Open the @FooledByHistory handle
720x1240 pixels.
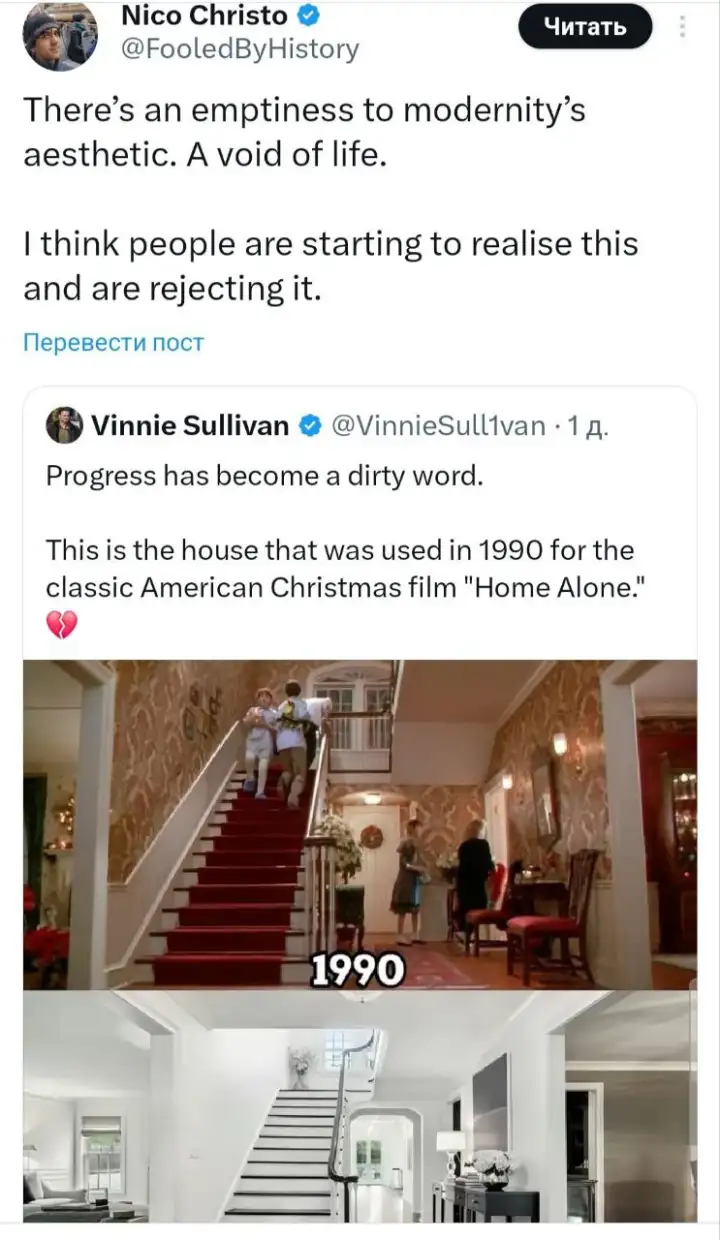pyautogui.click(x=239, y=49)
